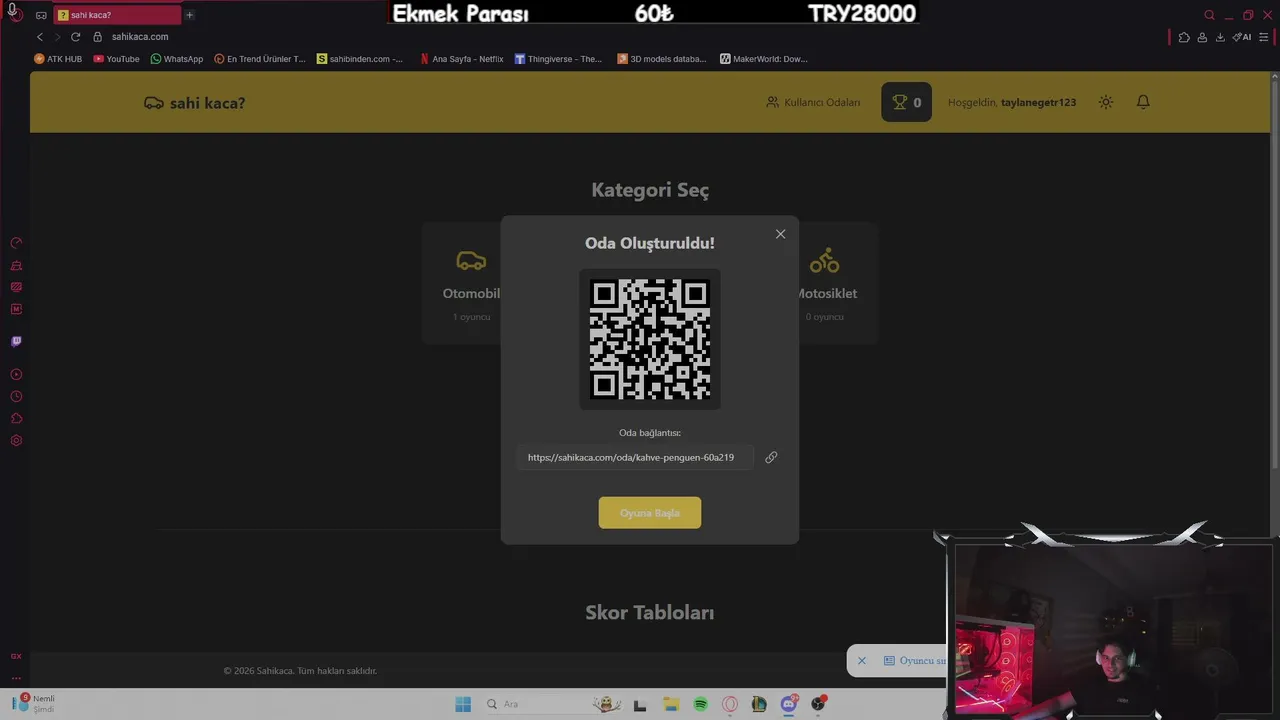This screenshot has height=720, width=1280.
Task: Go back to the previous page
Action: [x=40, y=37]
